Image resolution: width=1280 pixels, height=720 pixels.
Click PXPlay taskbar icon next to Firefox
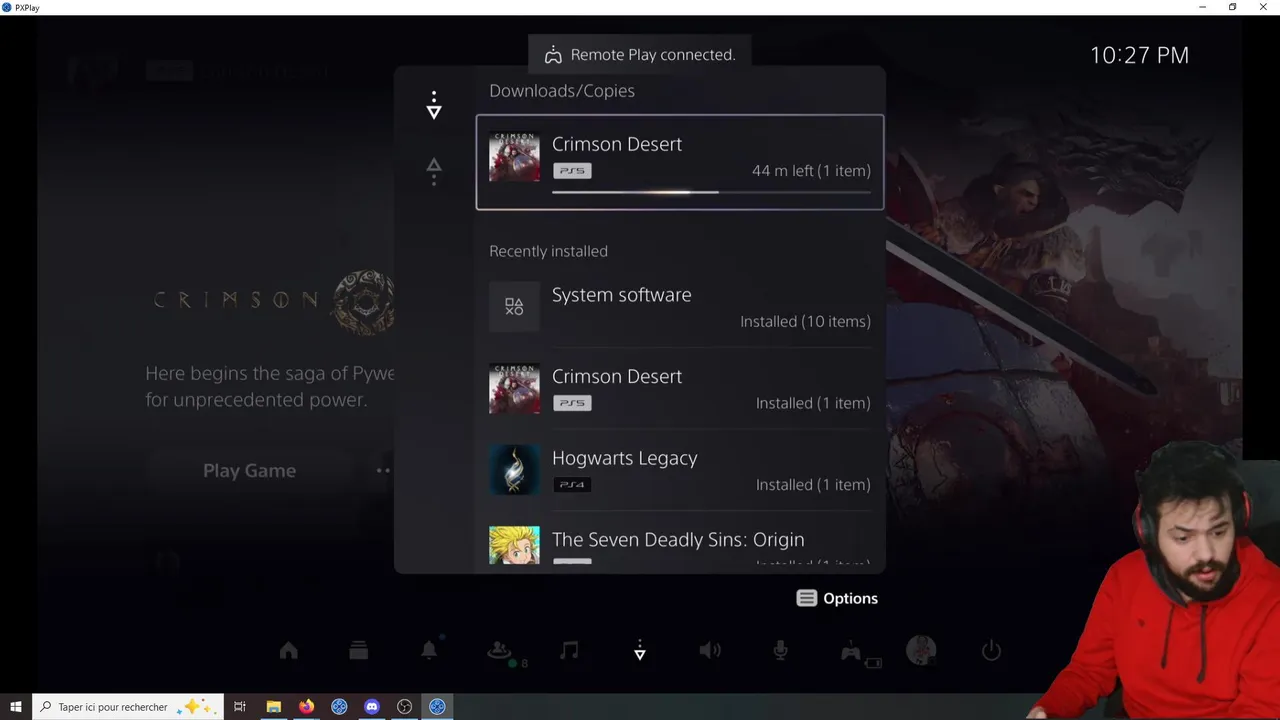[x=339, y=707]
